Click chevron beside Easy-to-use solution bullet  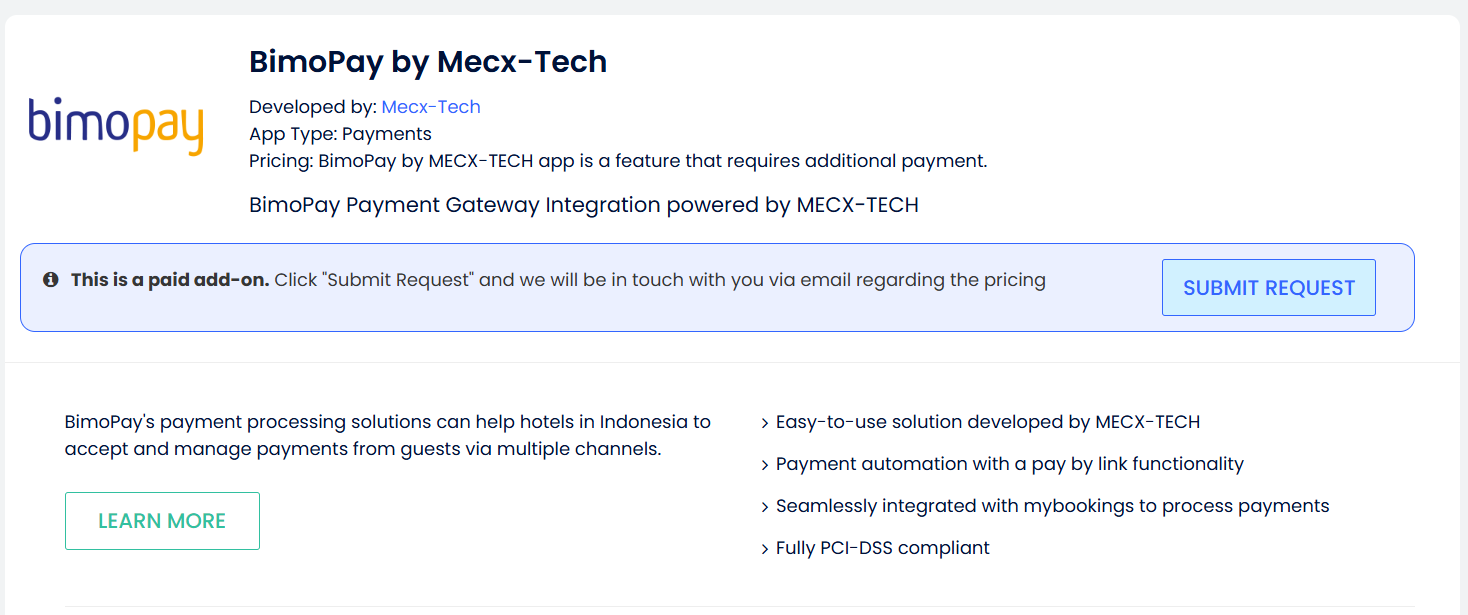point(765,423)
